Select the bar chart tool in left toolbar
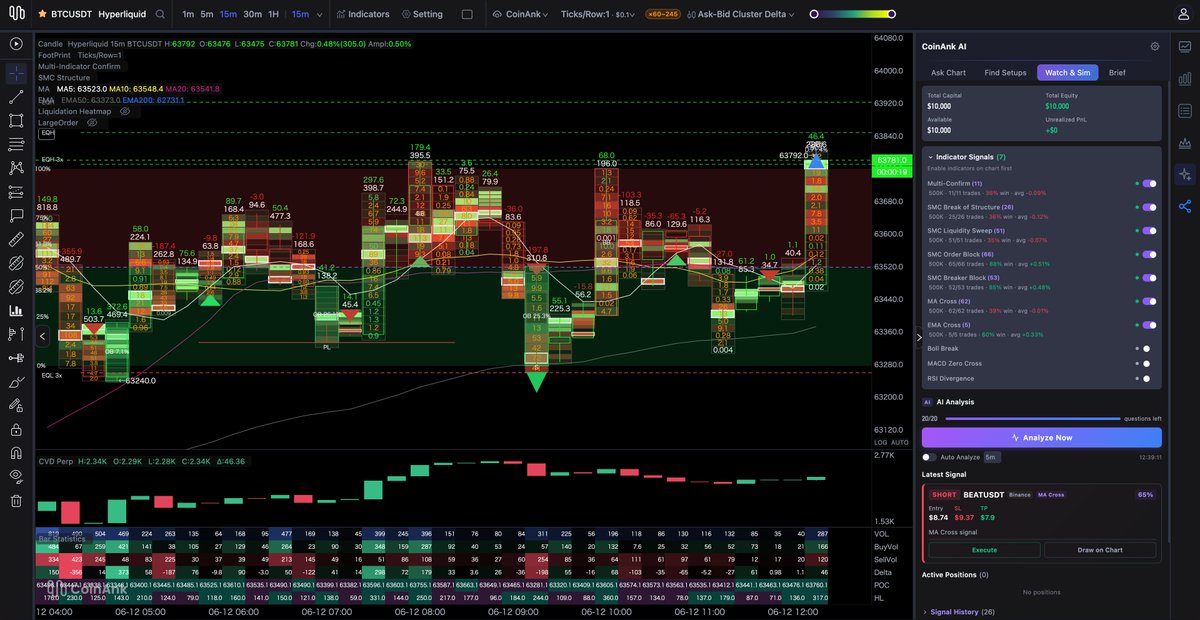 [16, 310]
